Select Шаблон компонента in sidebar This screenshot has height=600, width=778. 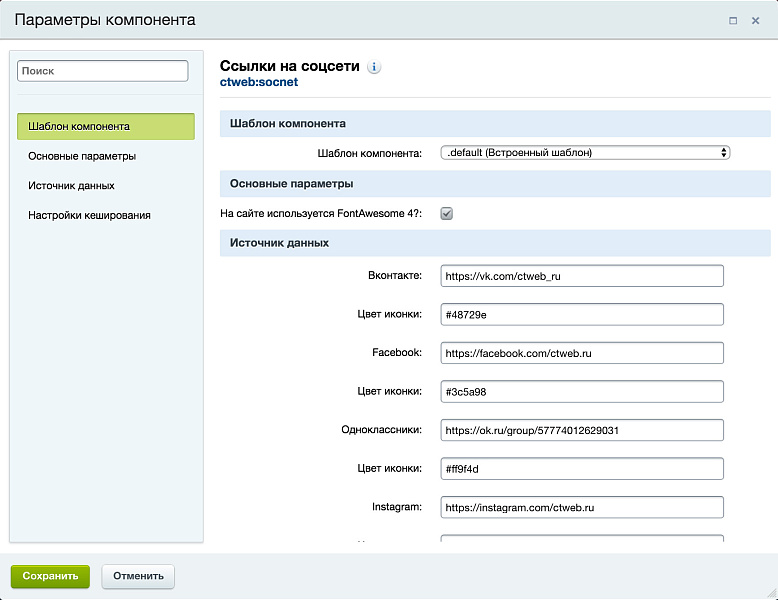click(x=105, y=127)
